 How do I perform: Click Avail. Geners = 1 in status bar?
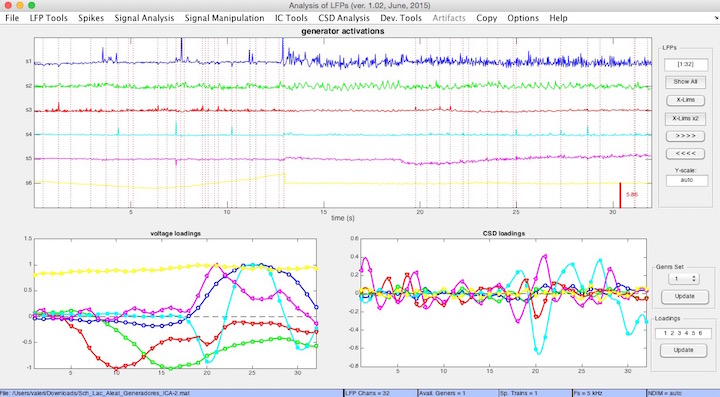point(441,393)
